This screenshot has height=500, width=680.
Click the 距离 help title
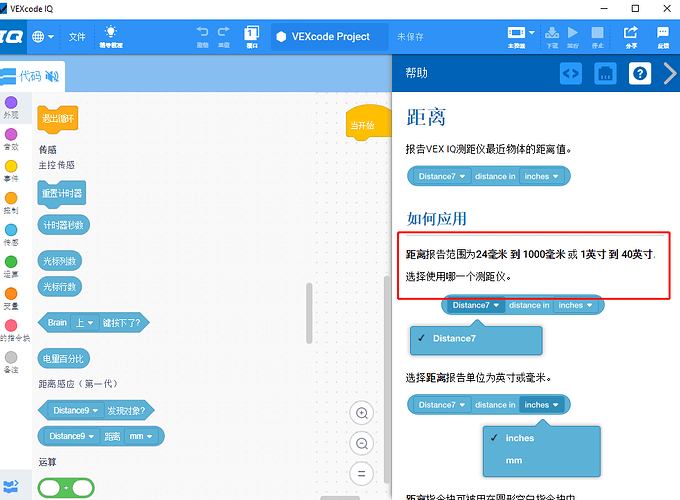click(426, 117)
